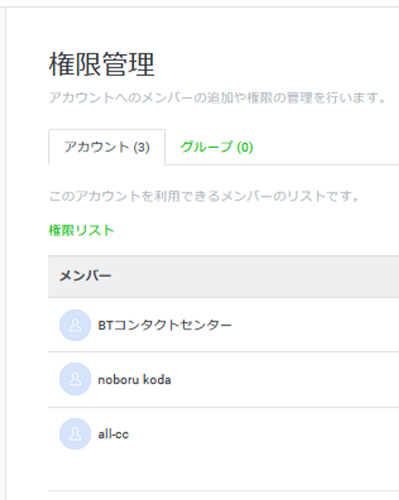Click the empty area below the all-cc row
The image size is (399, 500).
pyautogui.click(x=223, y=473)
